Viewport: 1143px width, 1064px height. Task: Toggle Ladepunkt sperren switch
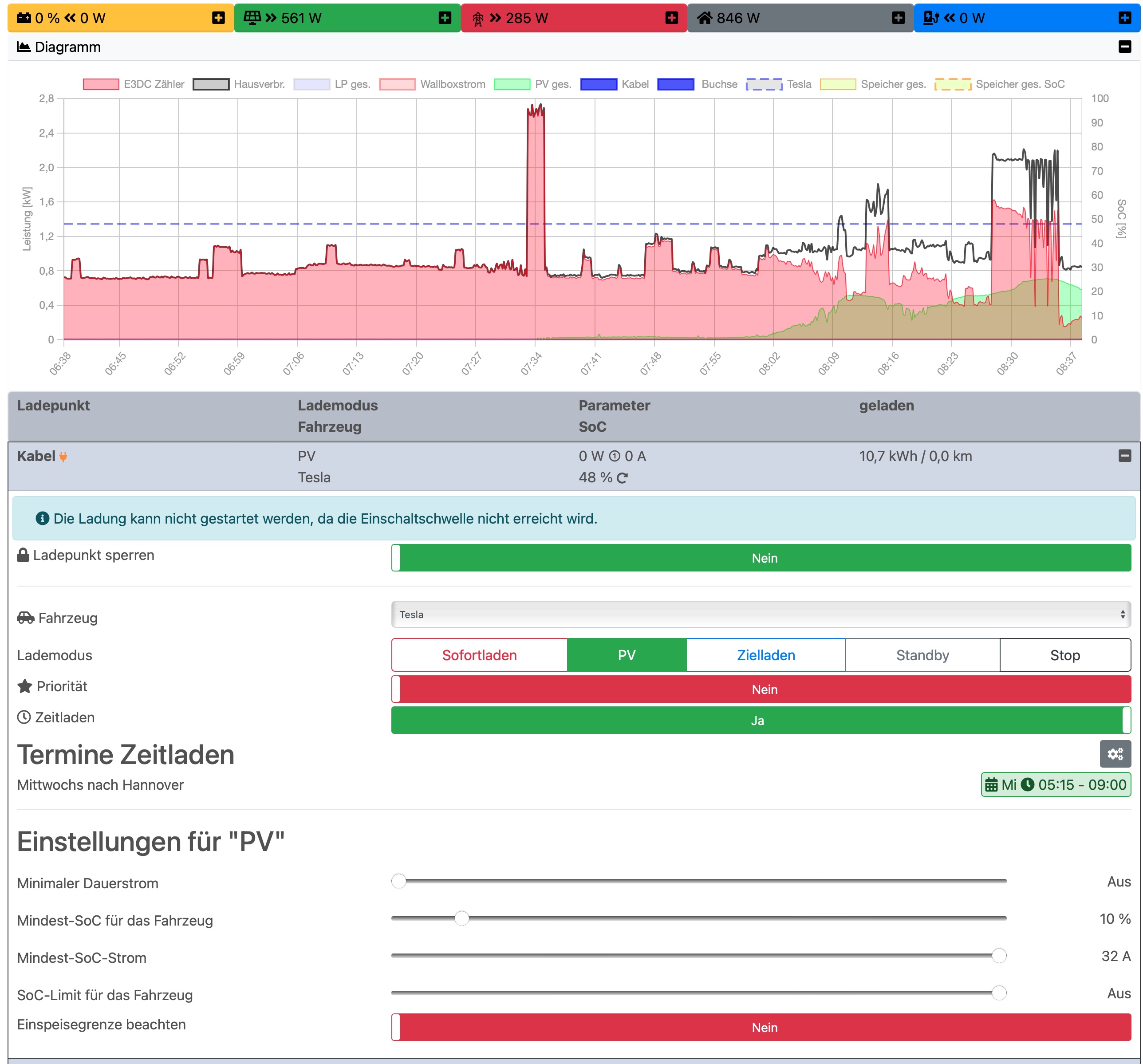(x=761, y=558)
